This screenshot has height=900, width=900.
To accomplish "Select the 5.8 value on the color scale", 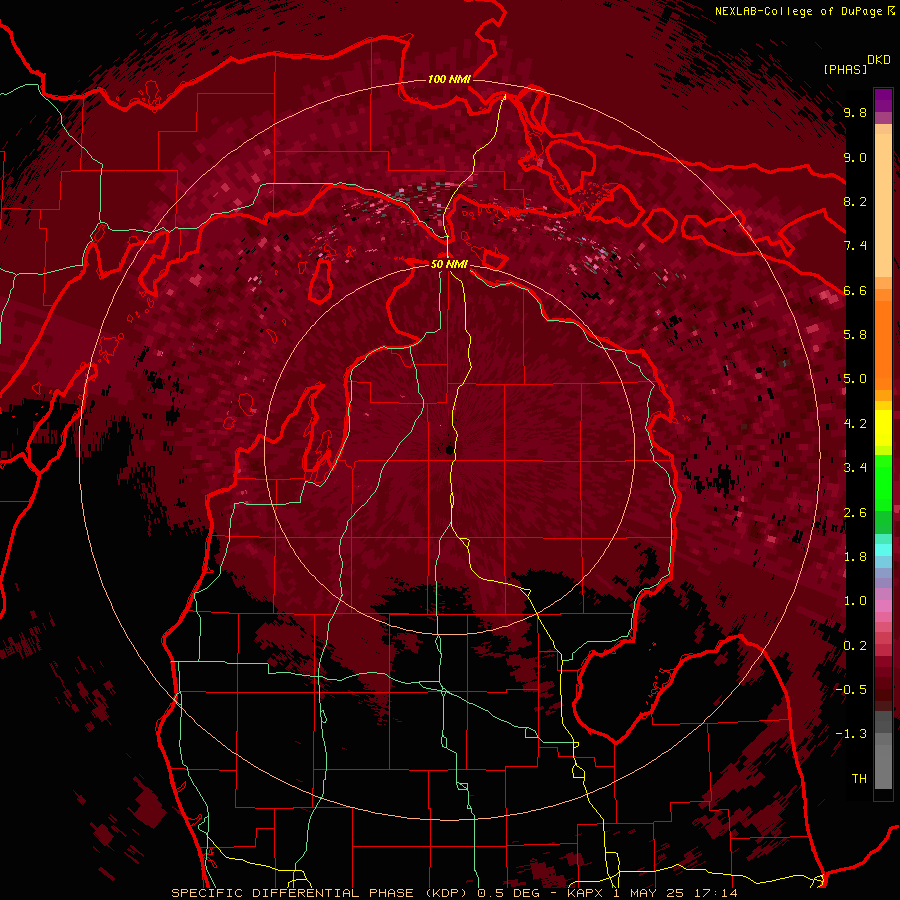I will [855, 335].
